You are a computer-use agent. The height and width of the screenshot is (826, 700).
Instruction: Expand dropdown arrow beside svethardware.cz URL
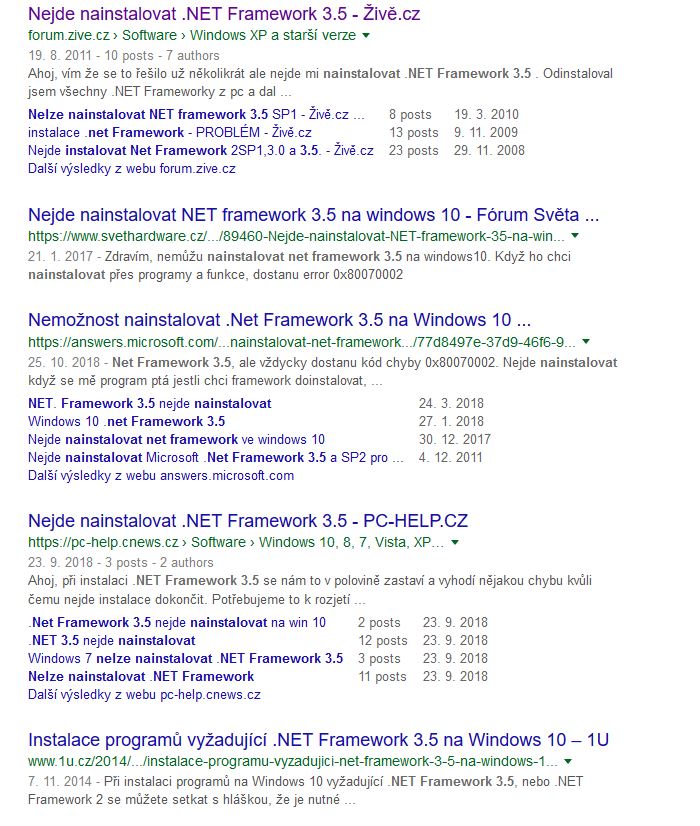(x=575, y=235)
